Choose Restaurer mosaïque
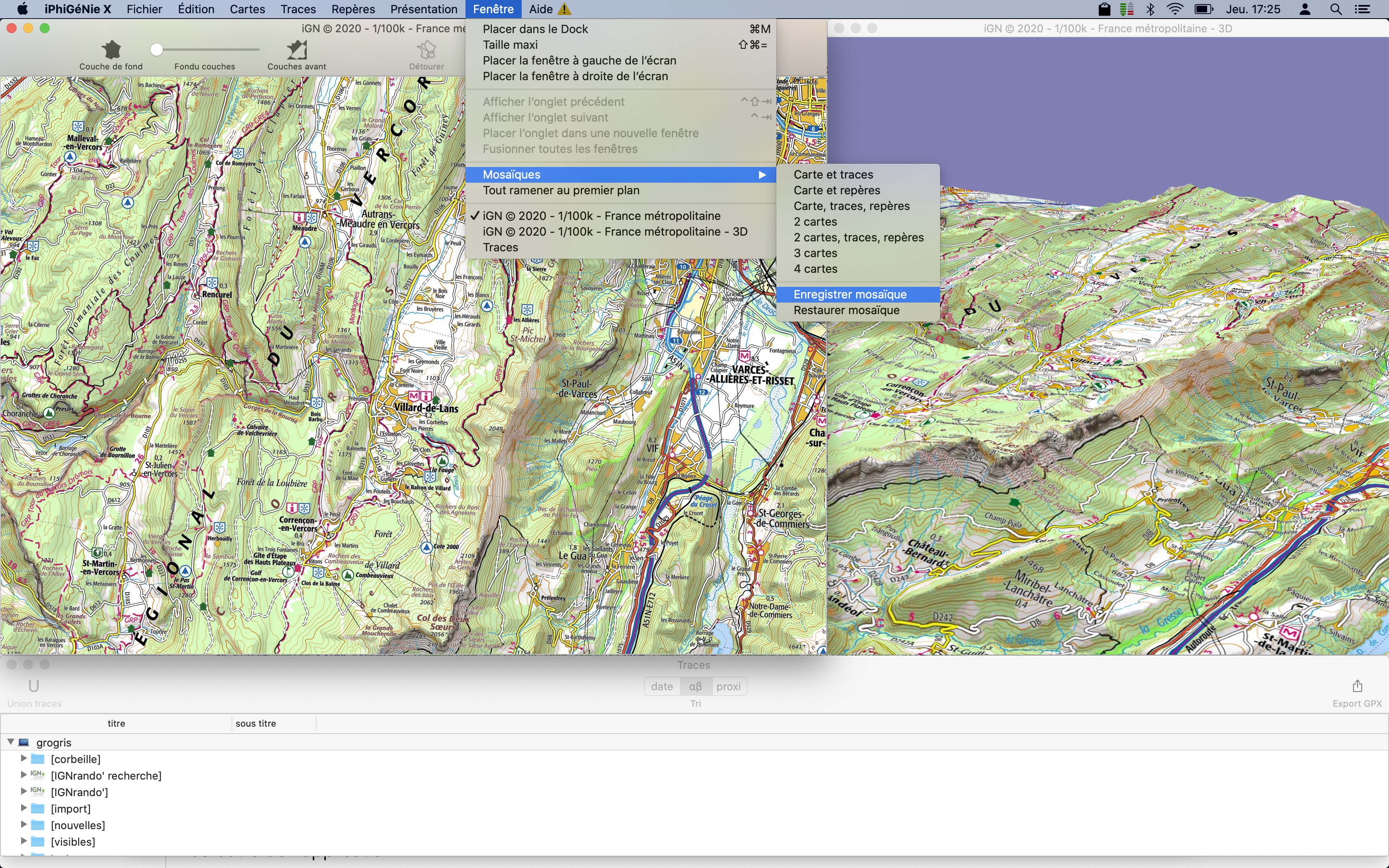Image resolution: width=1389 pixels, height=868 pixels. (x=858, y=310)
